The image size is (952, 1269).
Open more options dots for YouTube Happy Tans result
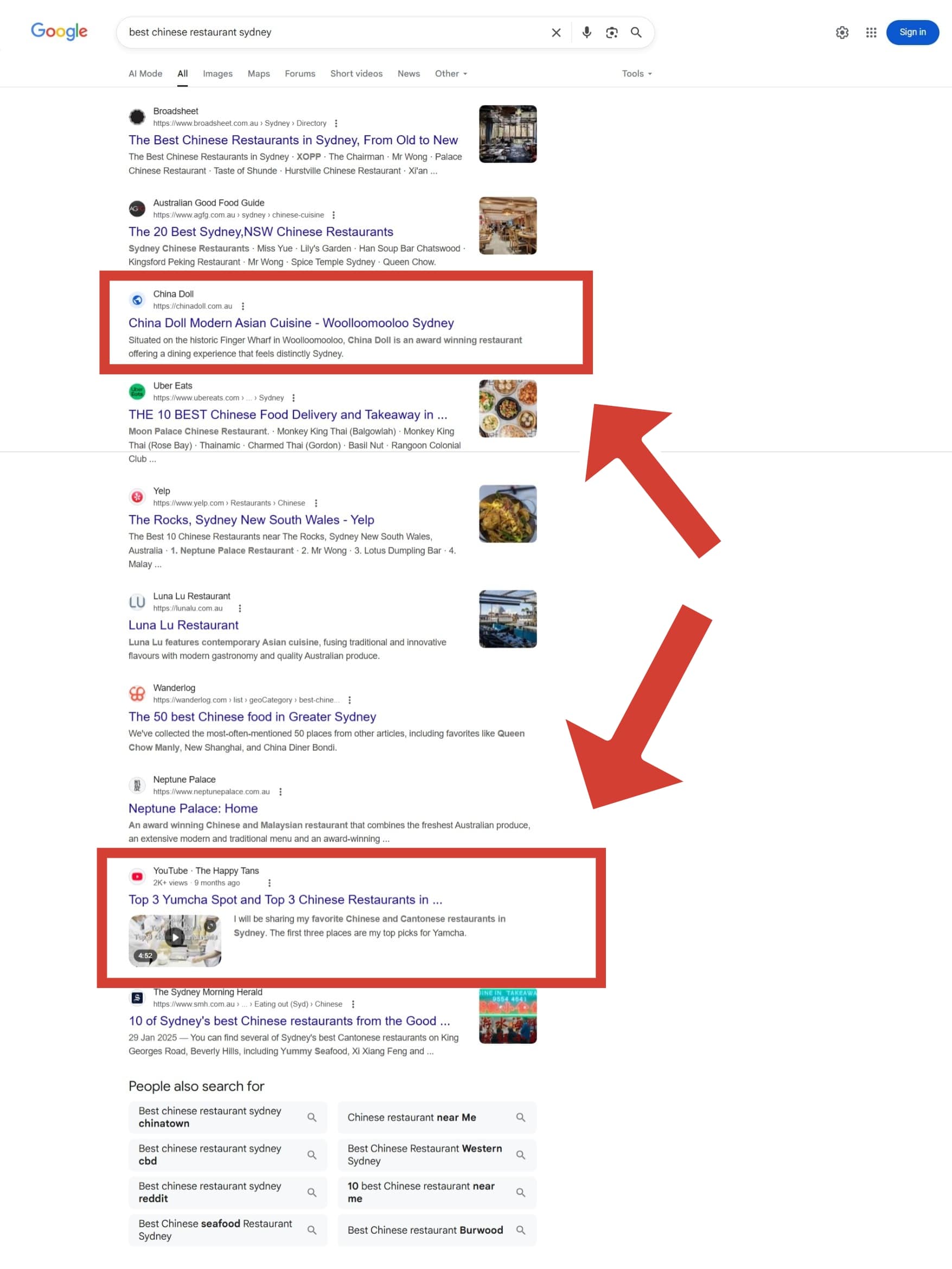(x=270, y=883)
